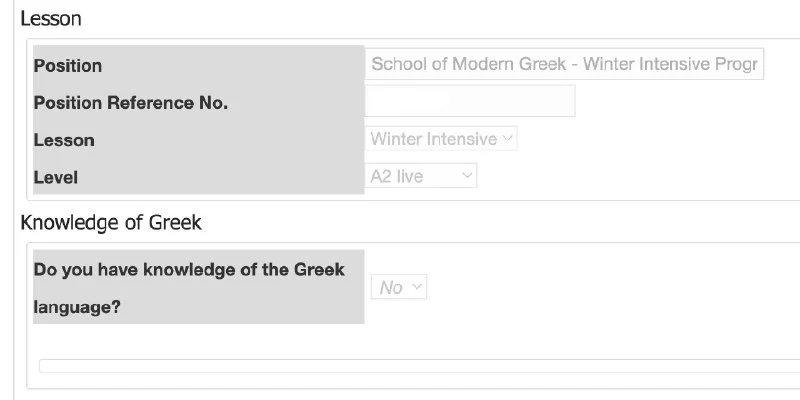The image size is (800, 400).
Task: Click the Winter Intensive selected value text
Action: pyautogui.click(x=434, y=139)
